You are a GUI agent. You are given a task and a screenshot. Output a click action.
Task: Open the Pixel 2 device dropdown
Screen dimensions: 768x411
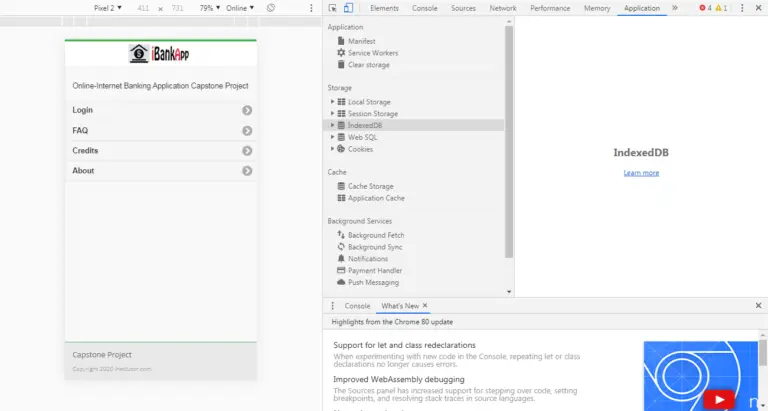pyautogui.click(x=107, y=8)
